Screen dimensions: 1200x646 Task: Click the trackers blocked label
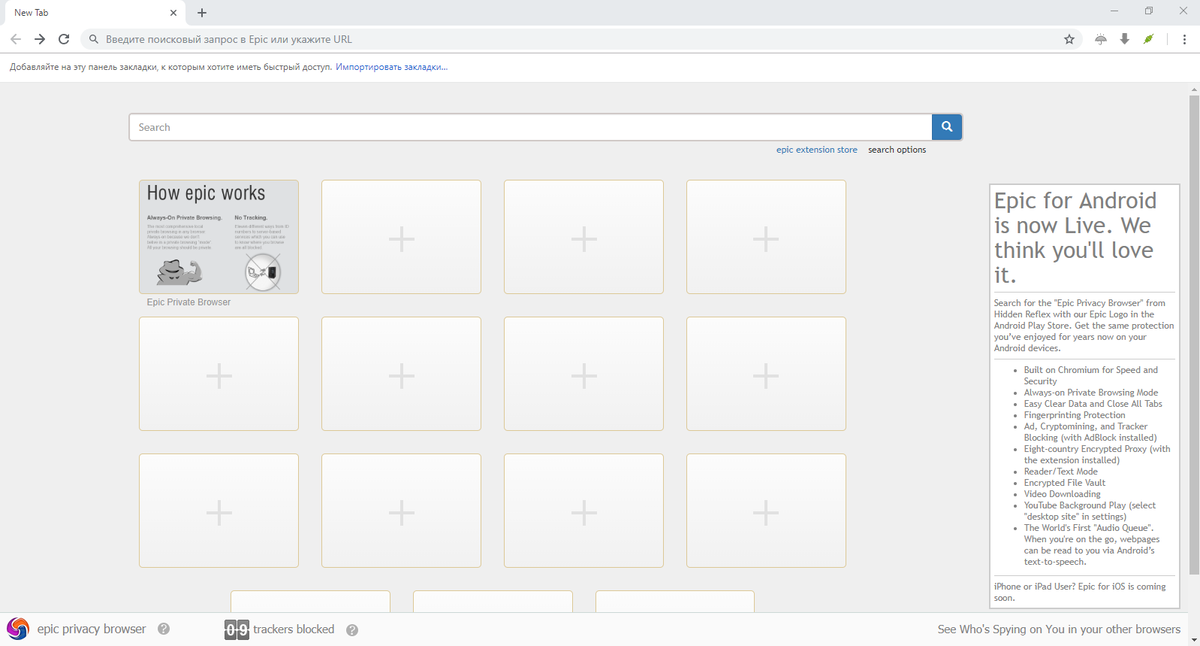pyautogui.click(x=294, y=630)
